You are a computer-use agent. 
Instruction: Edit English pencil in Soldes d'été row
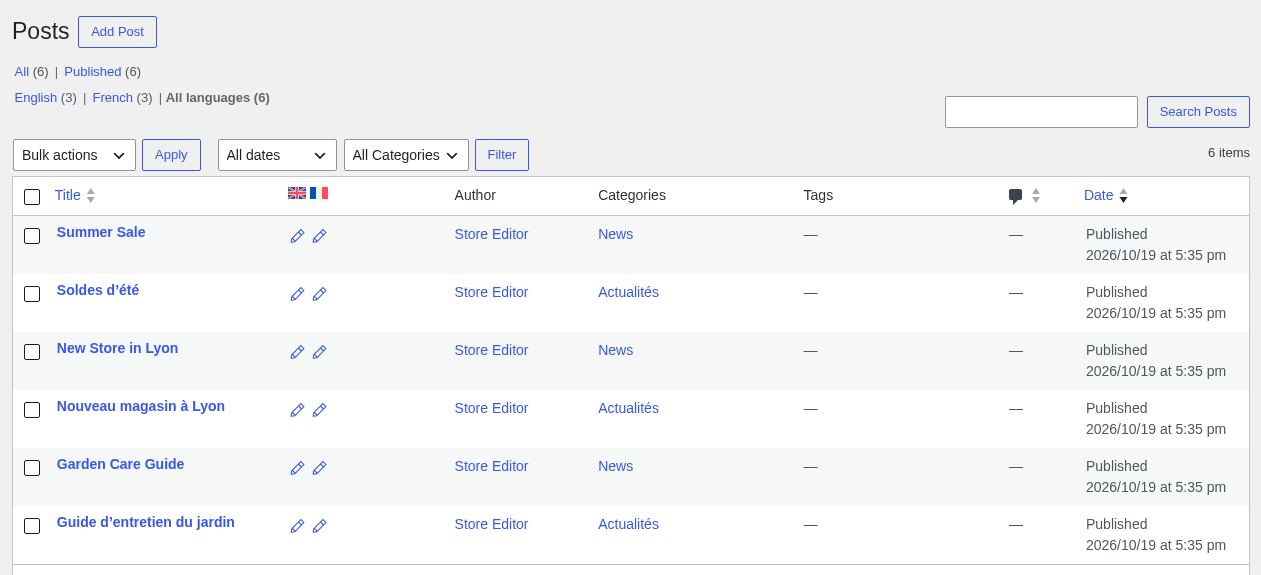click(x=297, y=294)
